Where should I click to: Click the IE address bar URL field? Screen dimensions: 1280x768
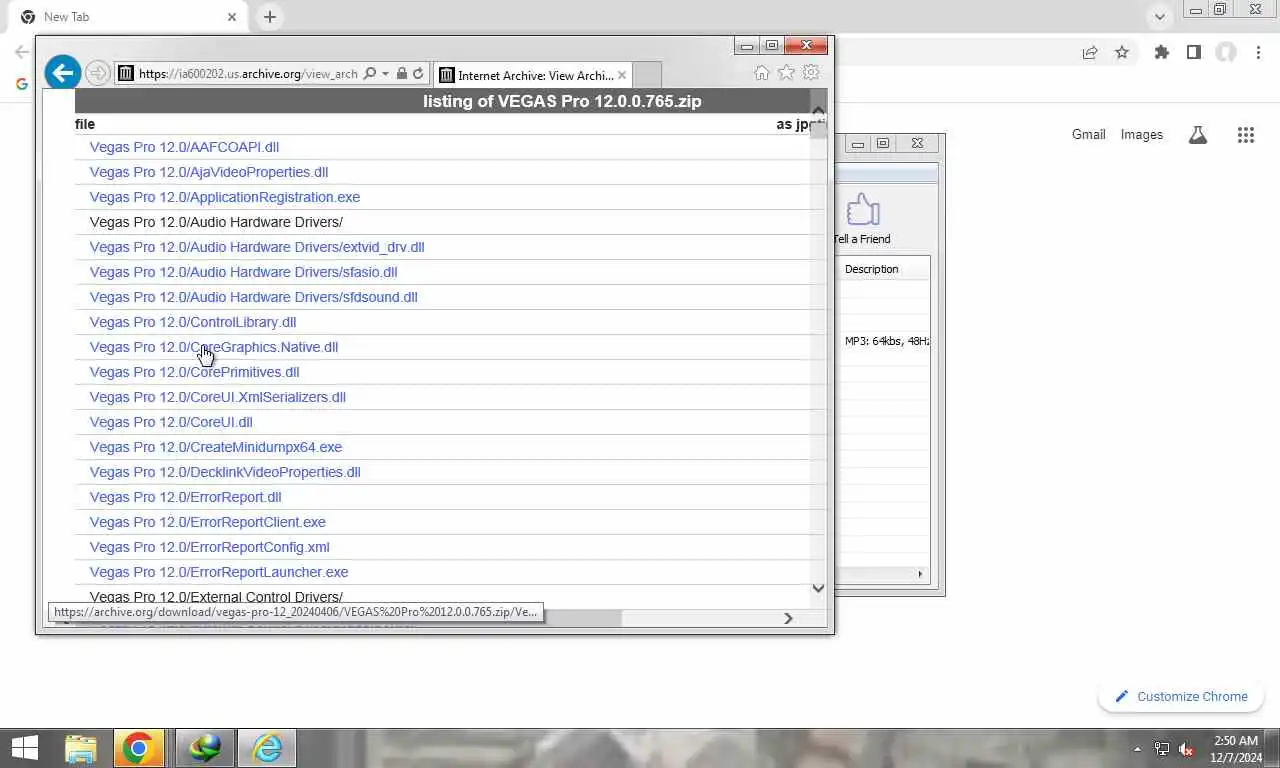[248, 74]
